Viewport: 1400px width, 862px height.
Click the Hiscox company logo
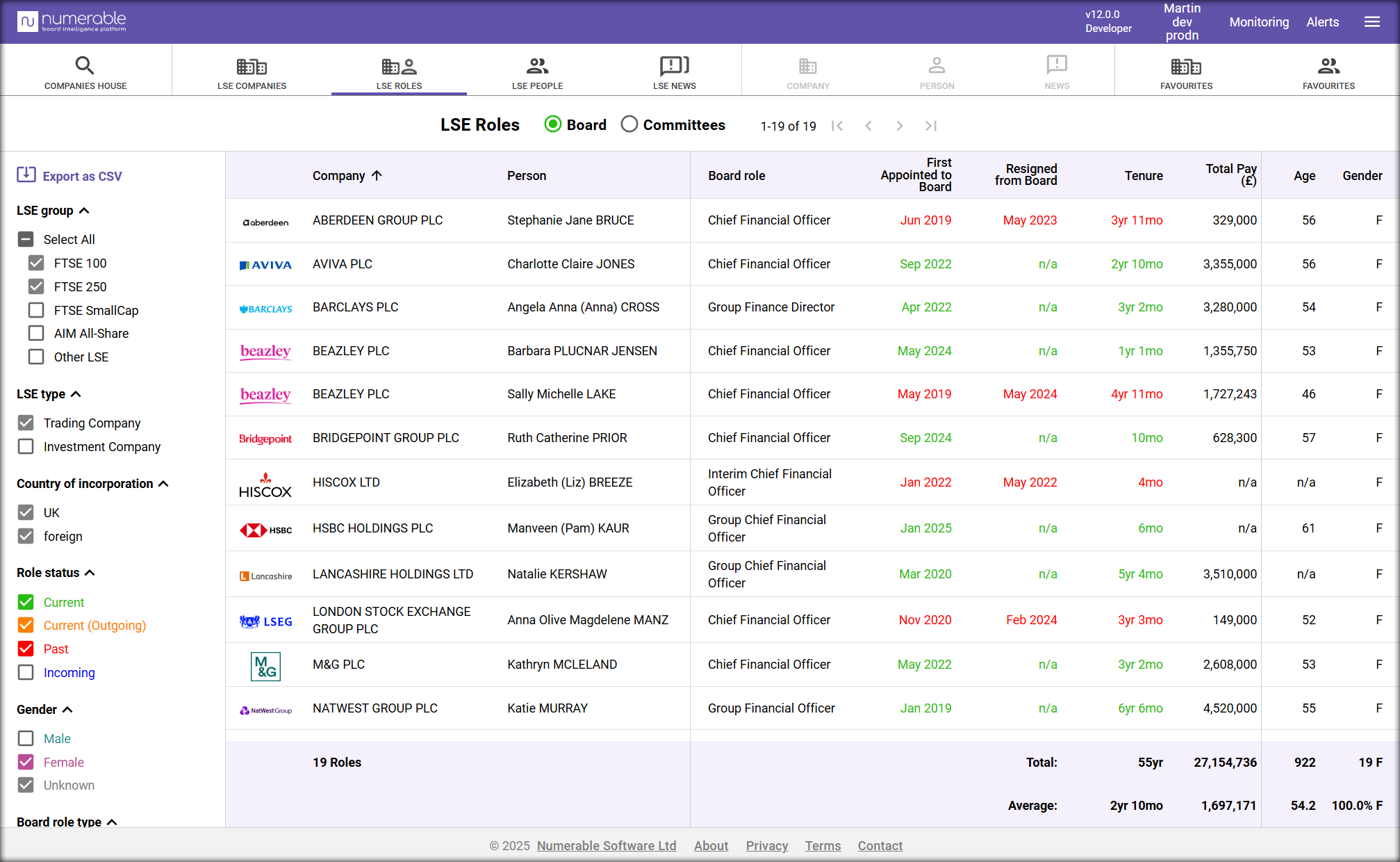click(265, 485)
